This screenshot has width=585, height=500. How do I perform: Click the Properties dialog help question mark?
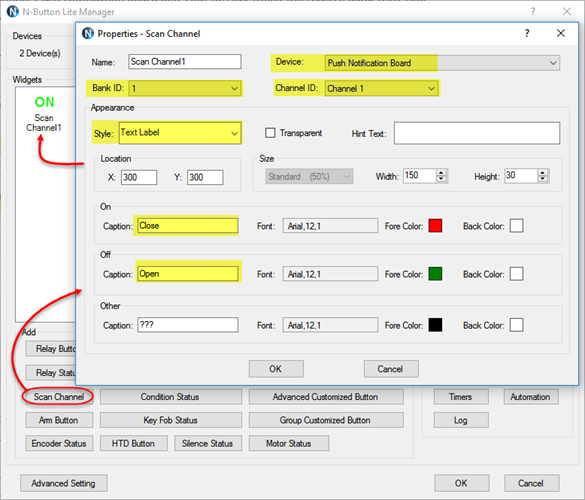coord(527,34)
